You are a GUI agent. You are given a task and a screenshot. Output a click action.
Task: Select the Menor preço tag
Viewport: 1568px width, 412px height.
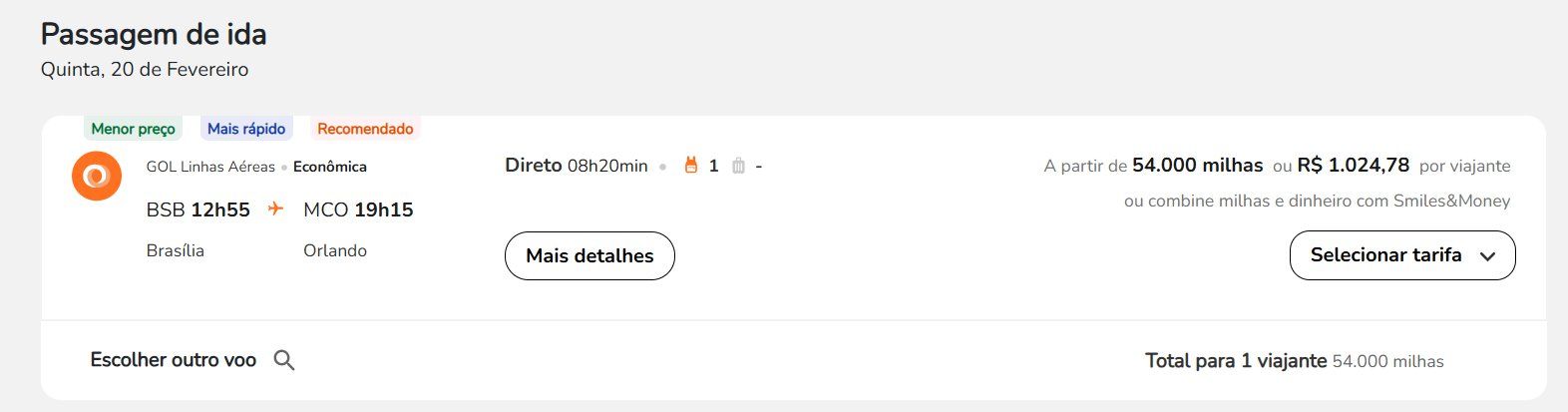click(x=133, y=129)
